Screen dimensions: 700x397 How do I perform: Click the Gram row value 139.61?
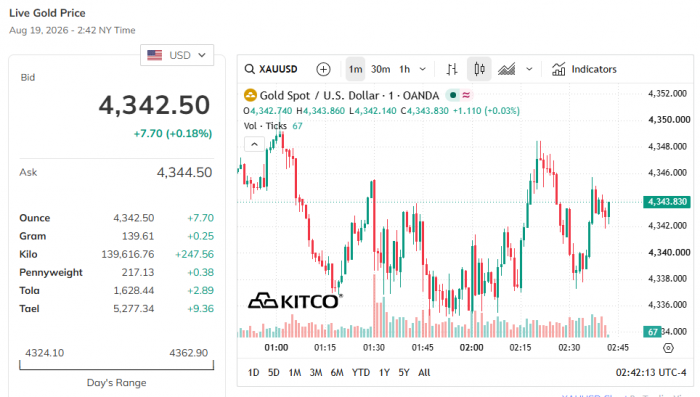138,236
